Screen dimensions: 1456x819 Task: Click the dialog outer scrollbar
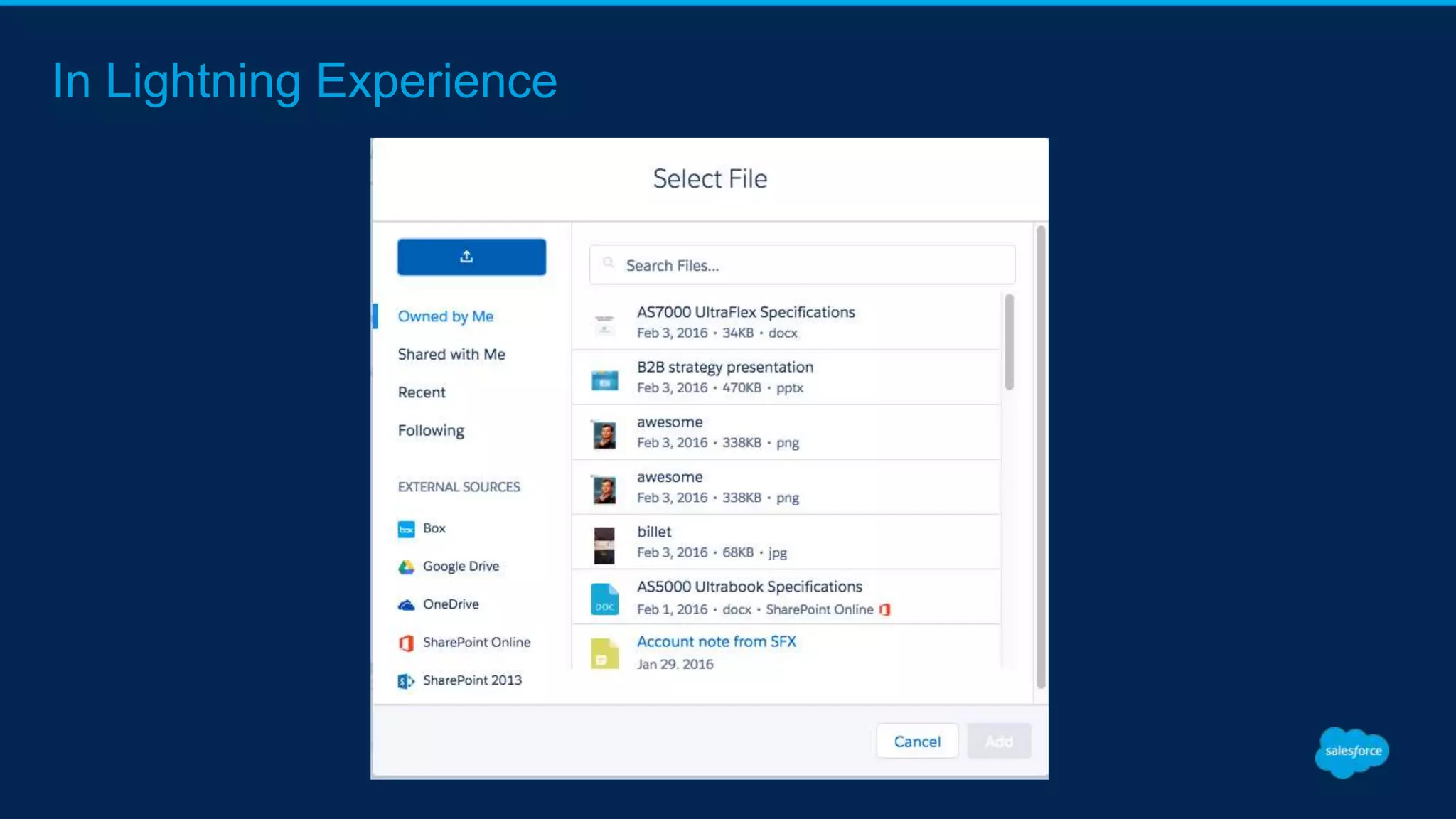1041,457
